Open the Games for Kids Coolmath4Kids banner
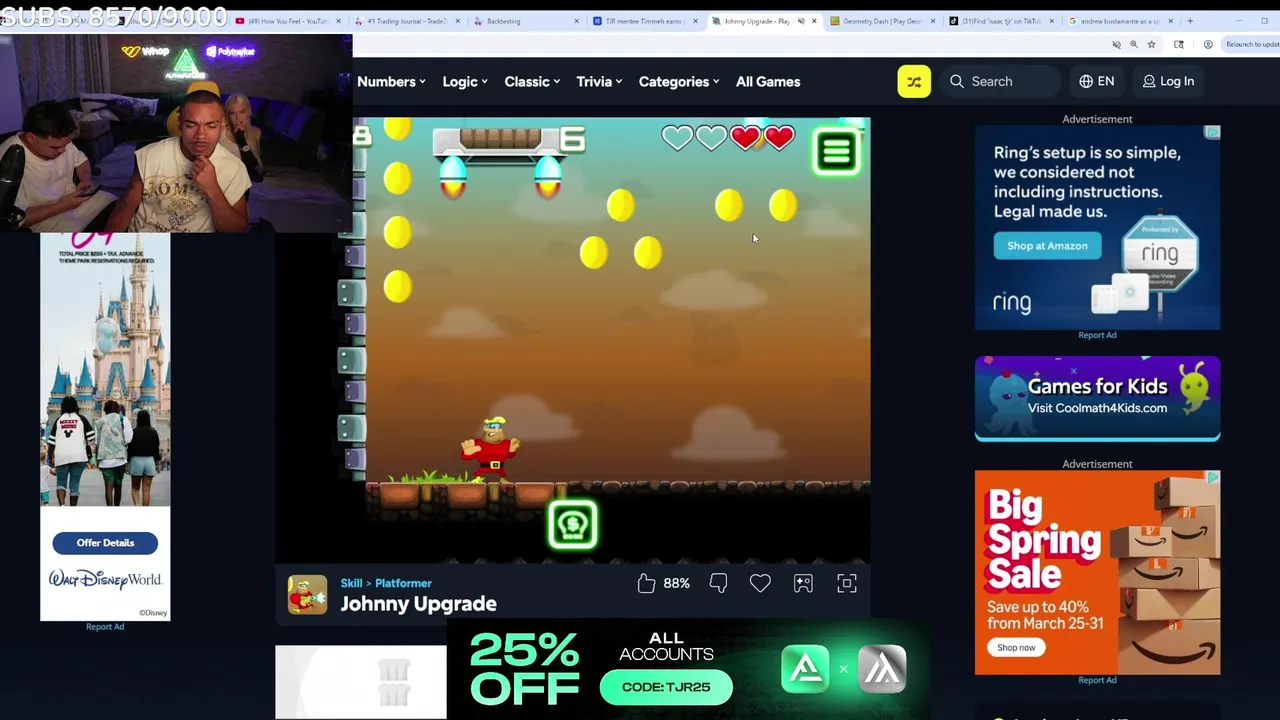The height and width of the screenshot is (720, 1280). [x=1097, y=398]
